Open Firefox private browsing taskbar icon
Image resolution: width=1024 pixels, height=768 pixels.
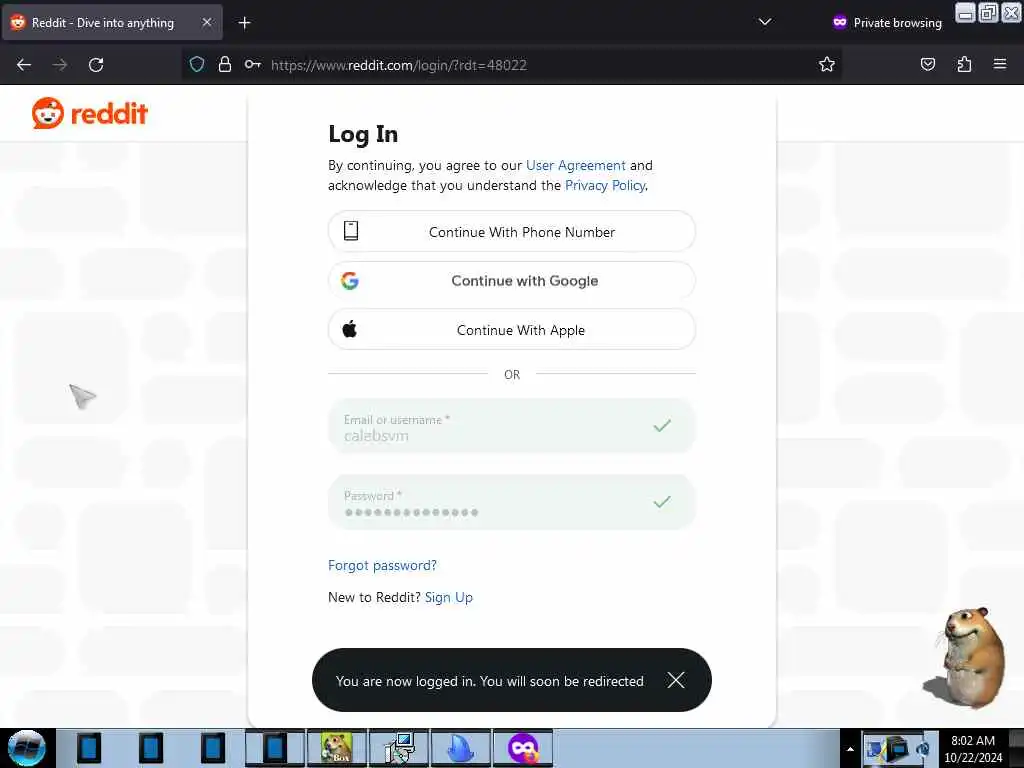pyautogui.click(x=522, y=748)
